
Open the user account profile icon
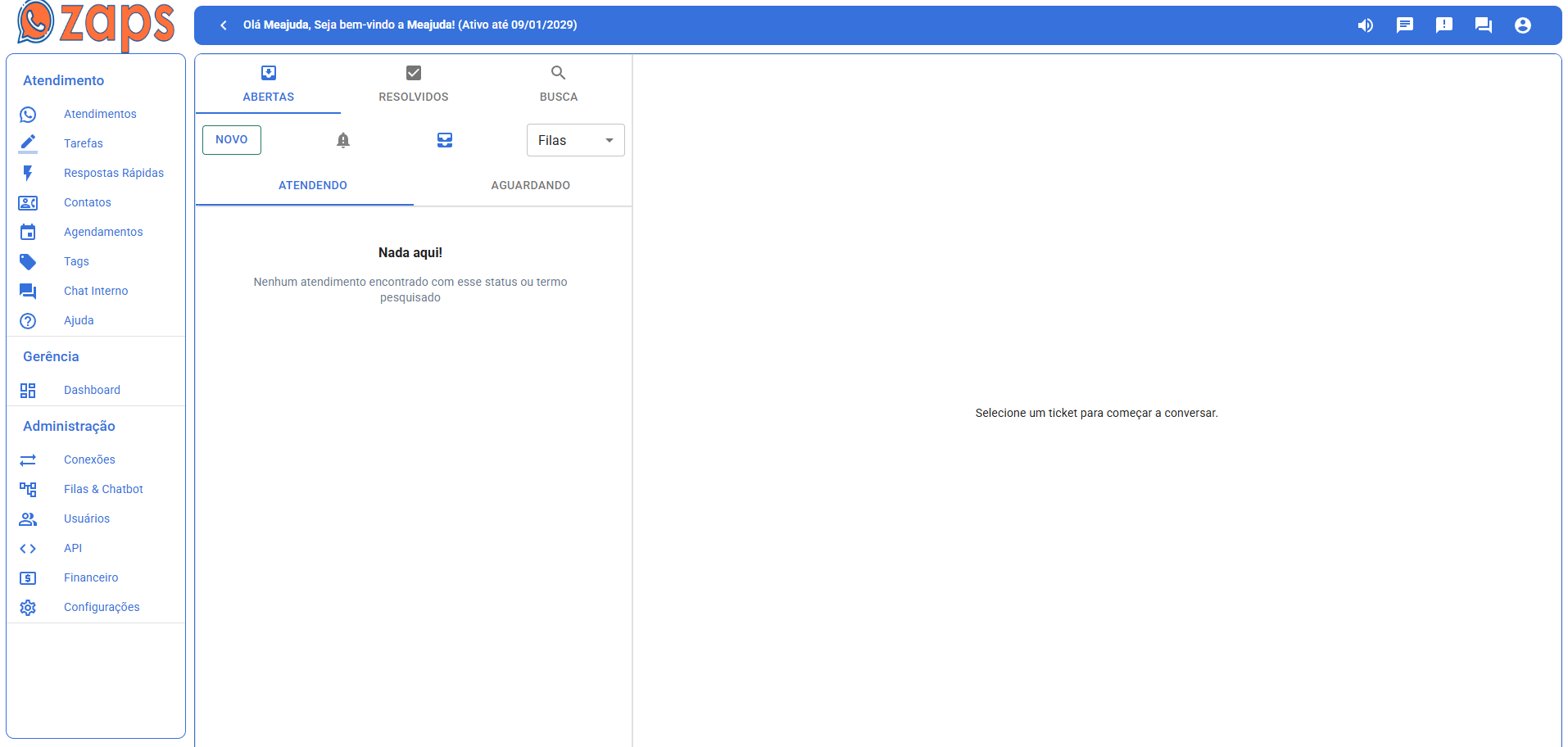(x=1522, y=25)
